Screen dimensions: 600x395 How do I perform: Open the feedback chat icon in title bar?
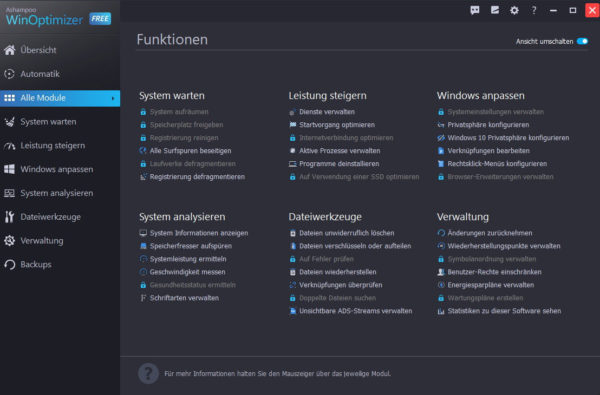pyautogui.click(x=474, y=10)
